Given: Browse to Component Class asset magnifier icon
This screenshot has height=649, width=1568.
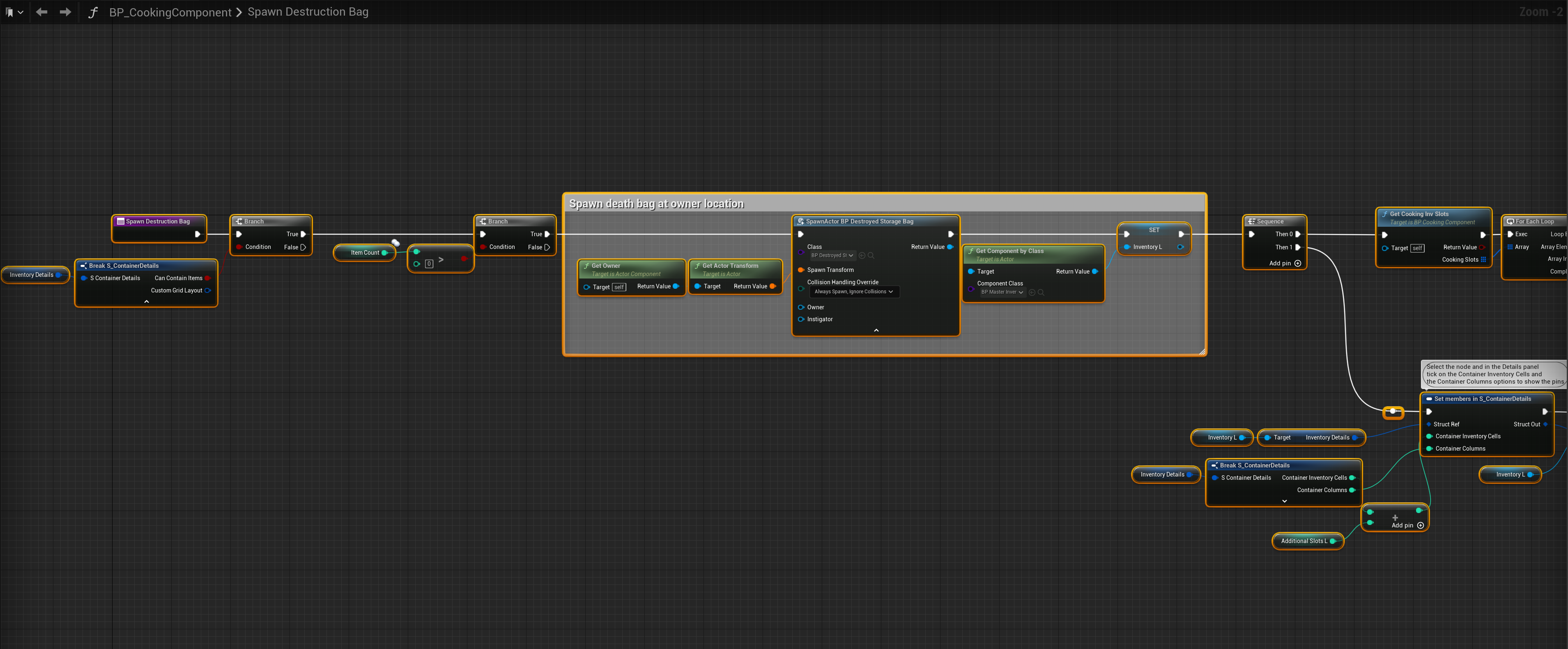Looking at the screenshot, I should click(1041, 293).
